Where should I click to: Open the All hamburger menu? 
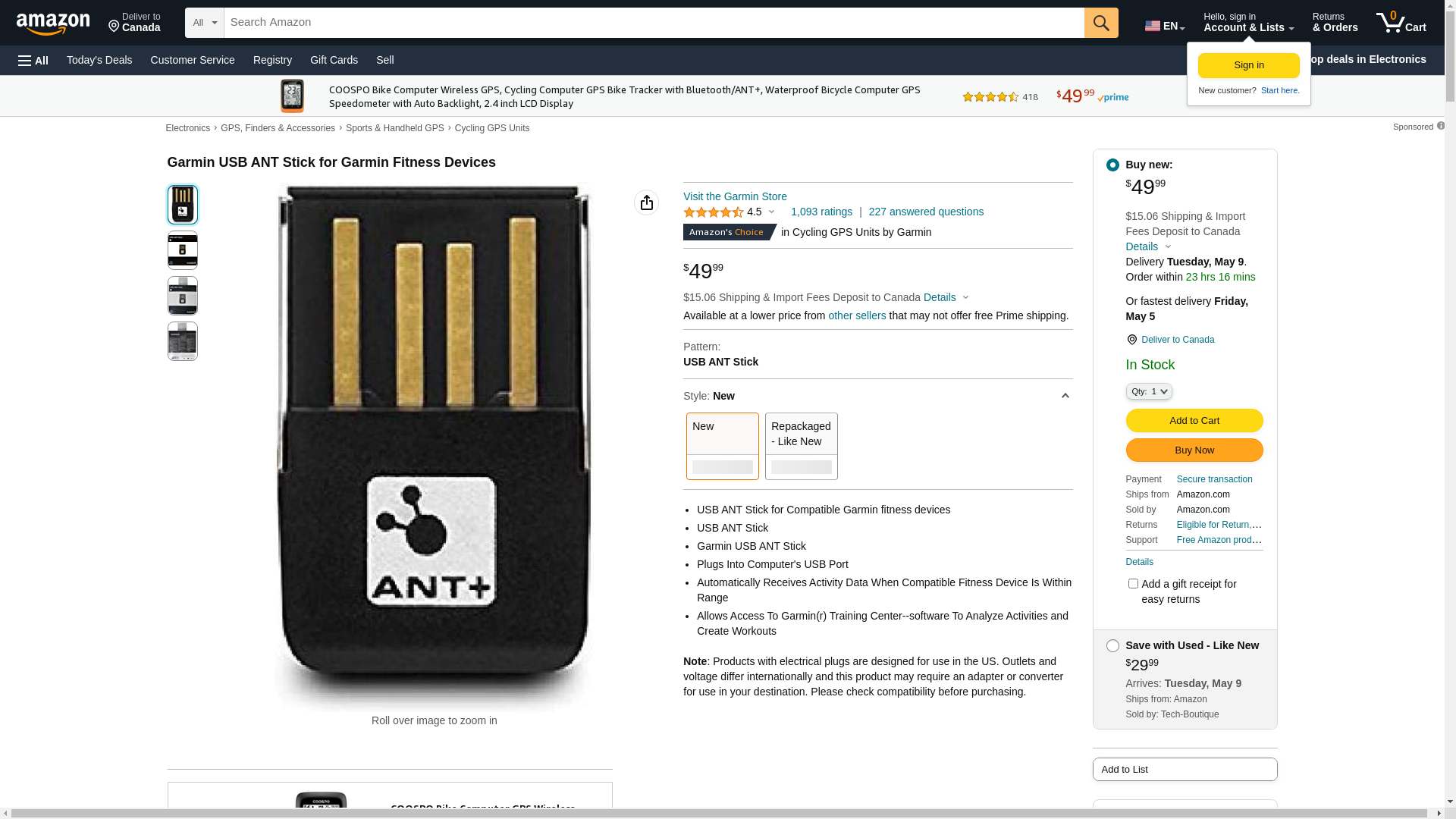(33, 61)
